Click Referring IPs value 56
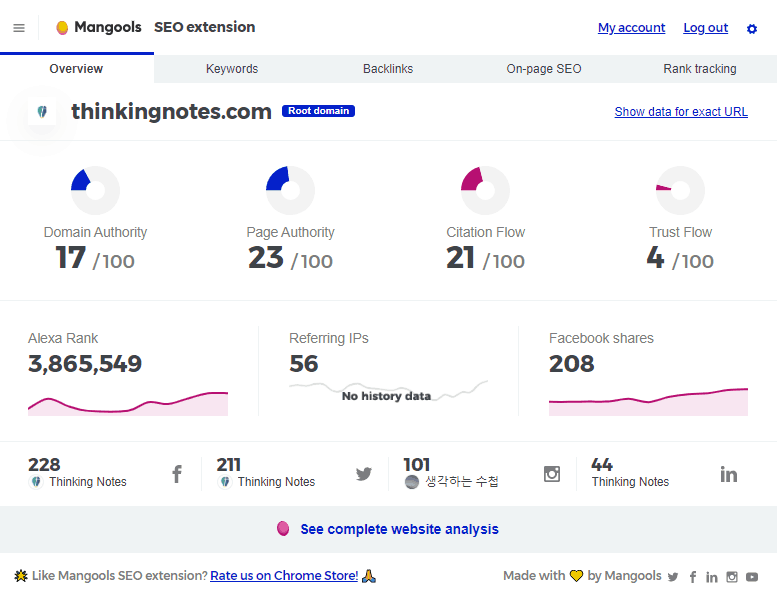Viewport: 777px width, 595px height. click(304, 364)
